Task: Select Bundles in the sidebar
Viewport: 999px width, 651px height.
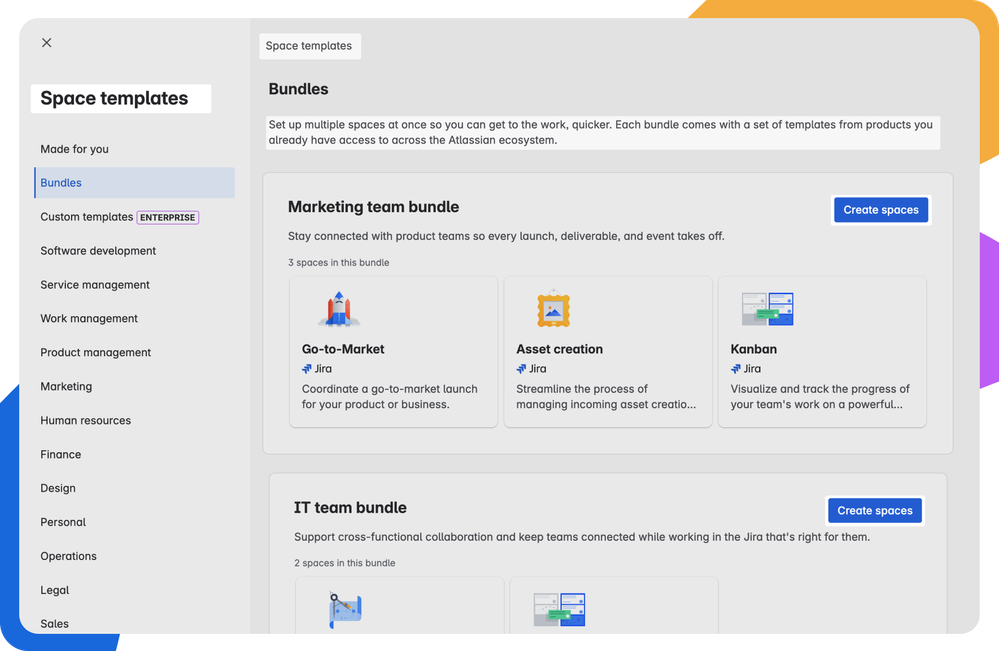Action: point(134,183)
